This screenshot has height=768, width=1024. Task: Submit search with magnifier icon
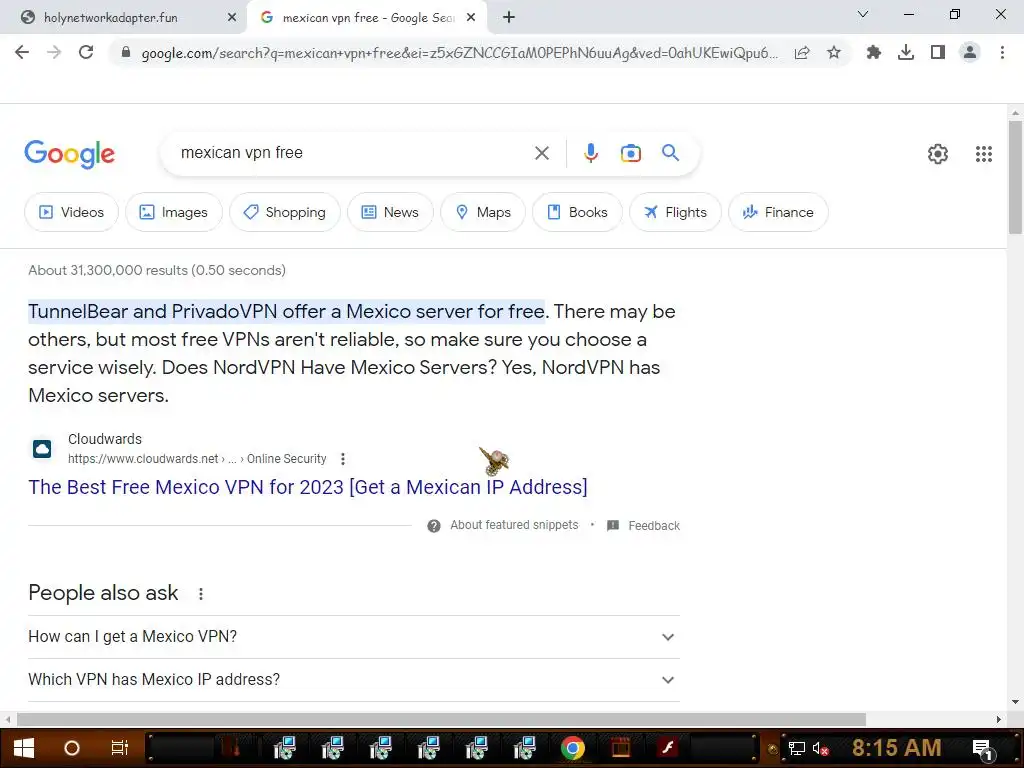tap(670, 153)
